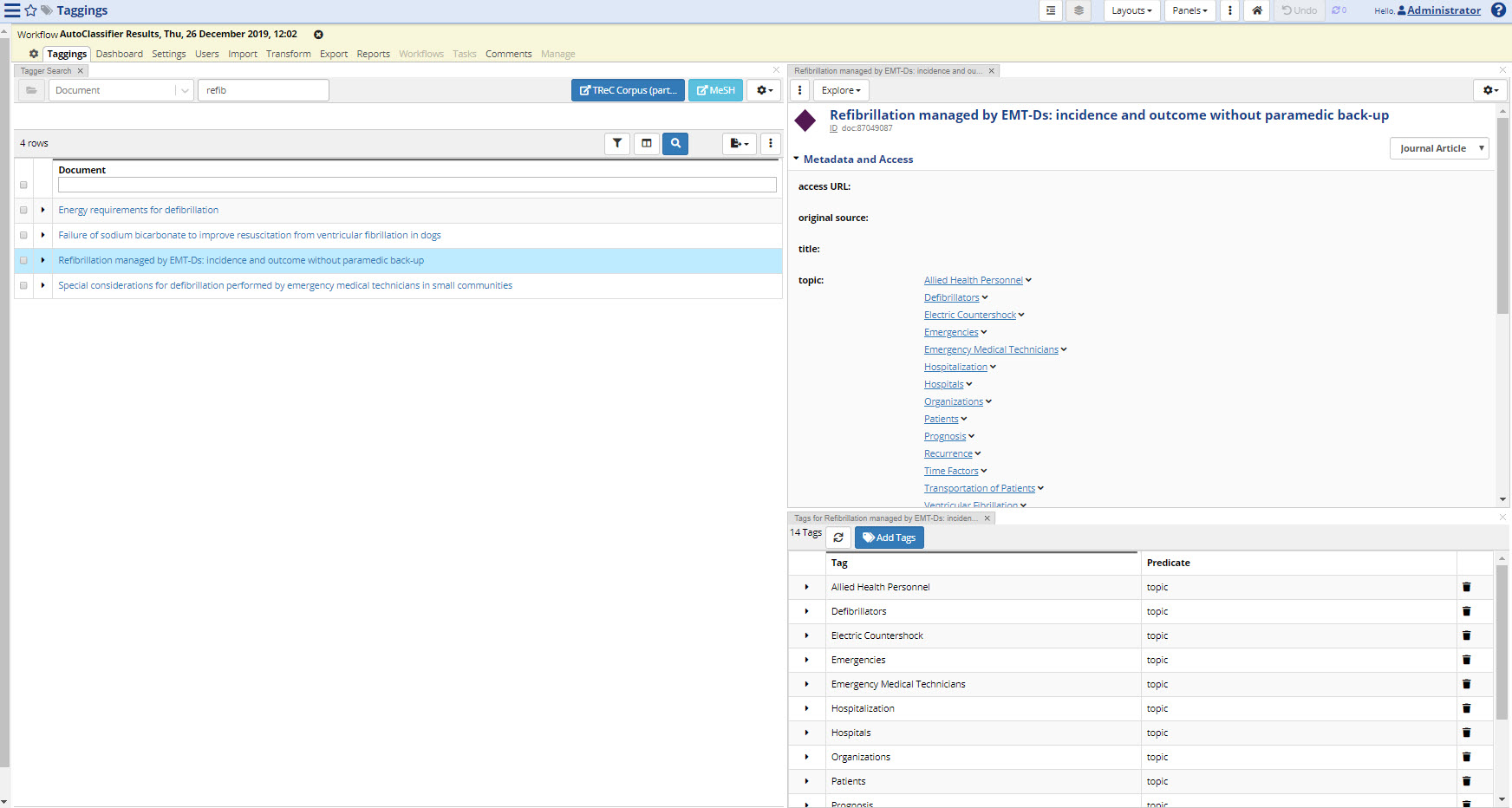Click the column configuration icon in results toolbar
This screenshot has height=808, width=1512.
[x=647, y=143]
